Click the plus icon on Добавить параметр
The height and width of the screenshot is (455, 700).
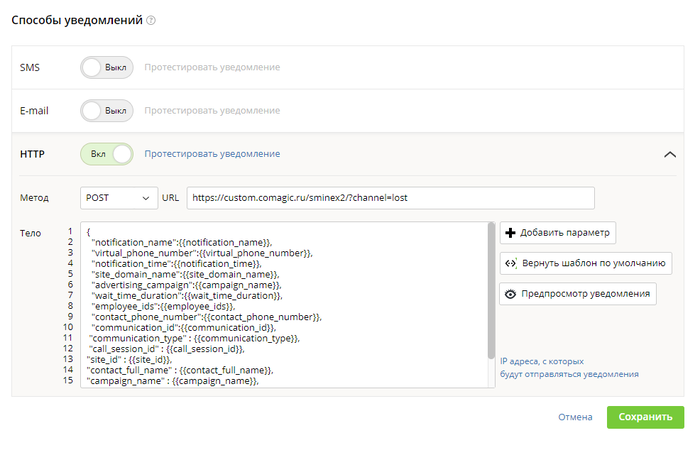[510, 233]
